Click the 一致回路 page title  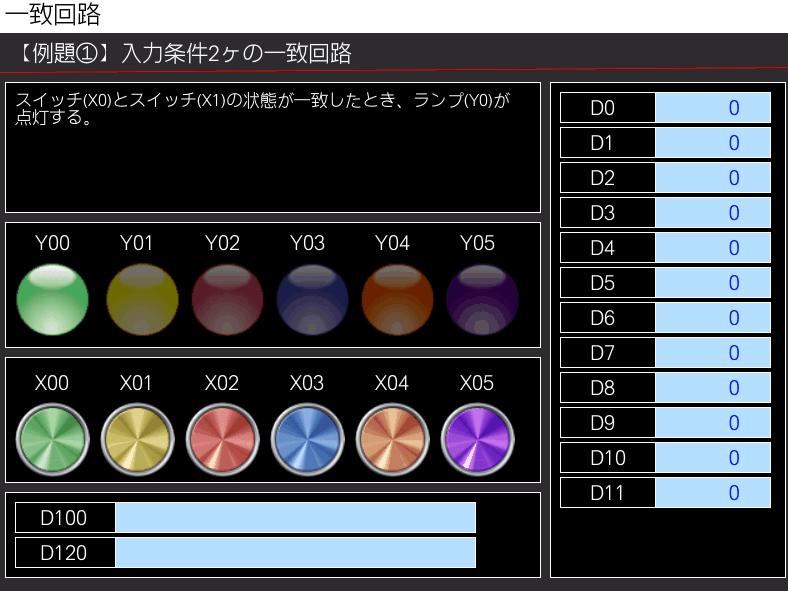pyautogui.click(x=53, y=14)
